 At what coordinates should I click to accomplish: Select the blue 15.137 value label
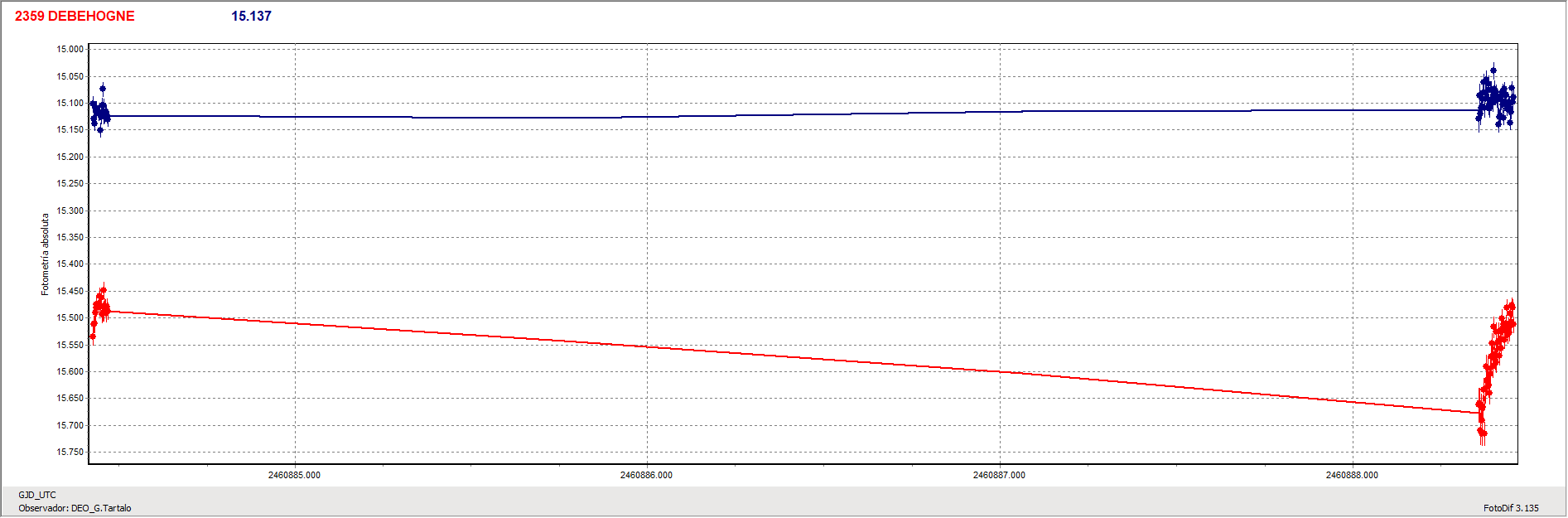pyautogui.click(x=251, y=16)
